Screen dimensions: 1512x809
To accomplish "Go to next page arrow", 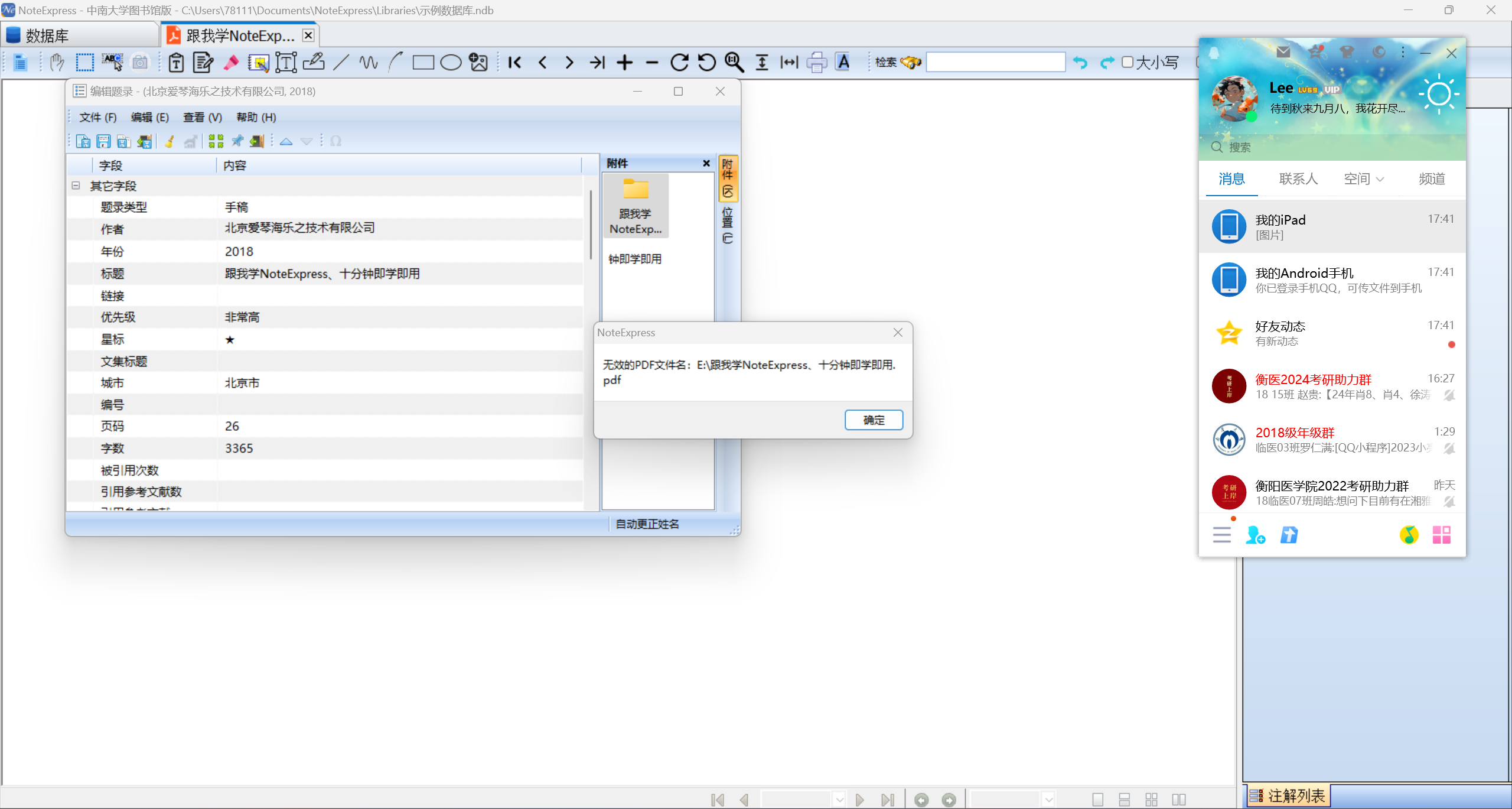I will click(569, 62).
